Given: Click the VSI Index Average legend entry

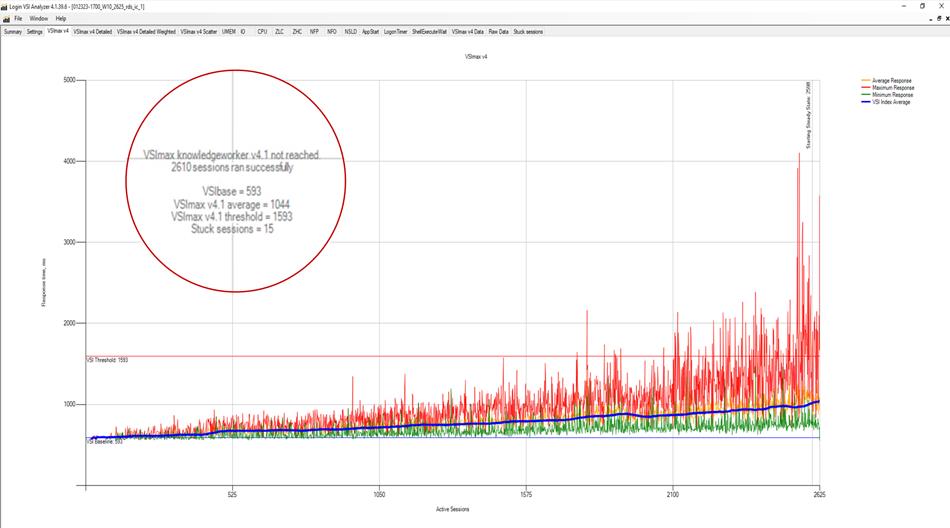Looking at the screenshot, I should (886, 102).
